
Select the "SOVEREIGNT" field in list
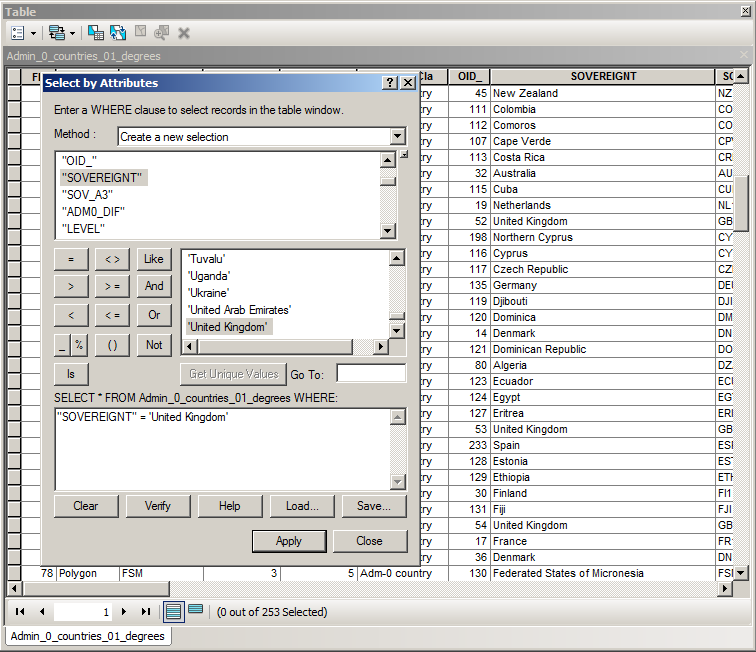tap(102, 178)
